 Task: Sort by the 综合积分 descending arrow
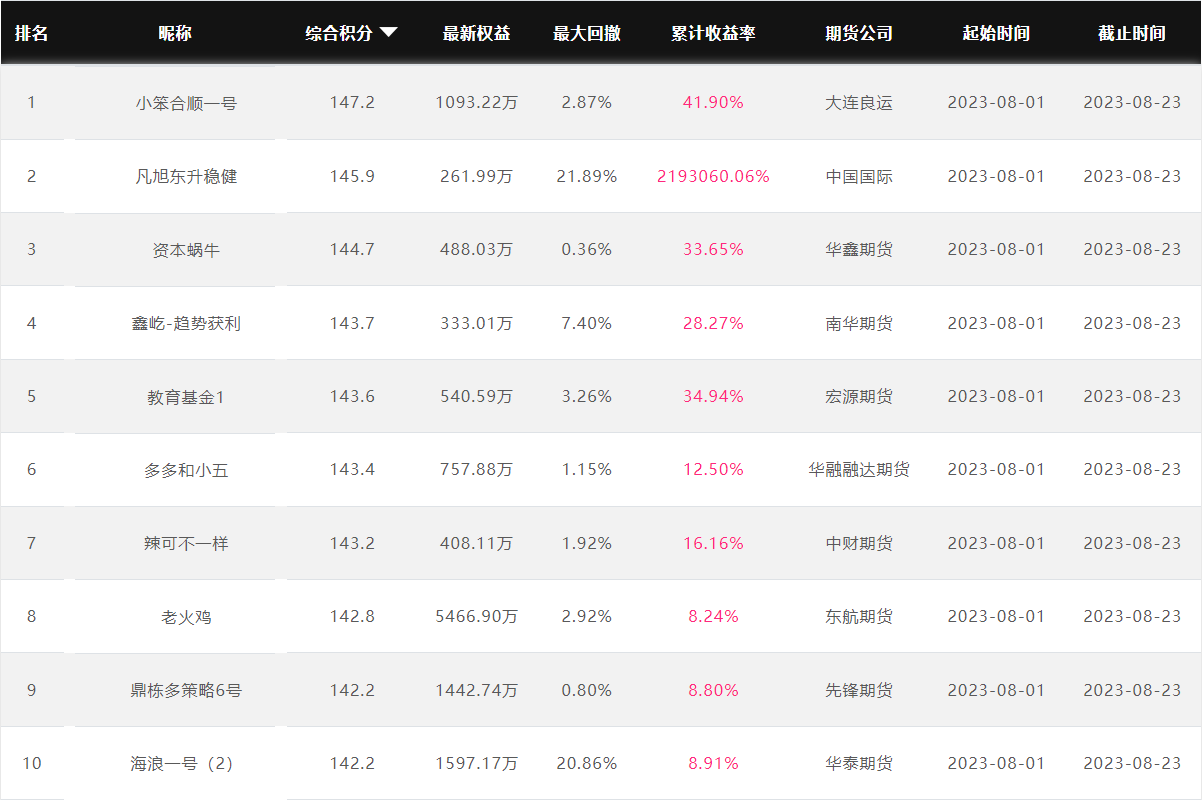pyautogui.click(x=389, y=33)
